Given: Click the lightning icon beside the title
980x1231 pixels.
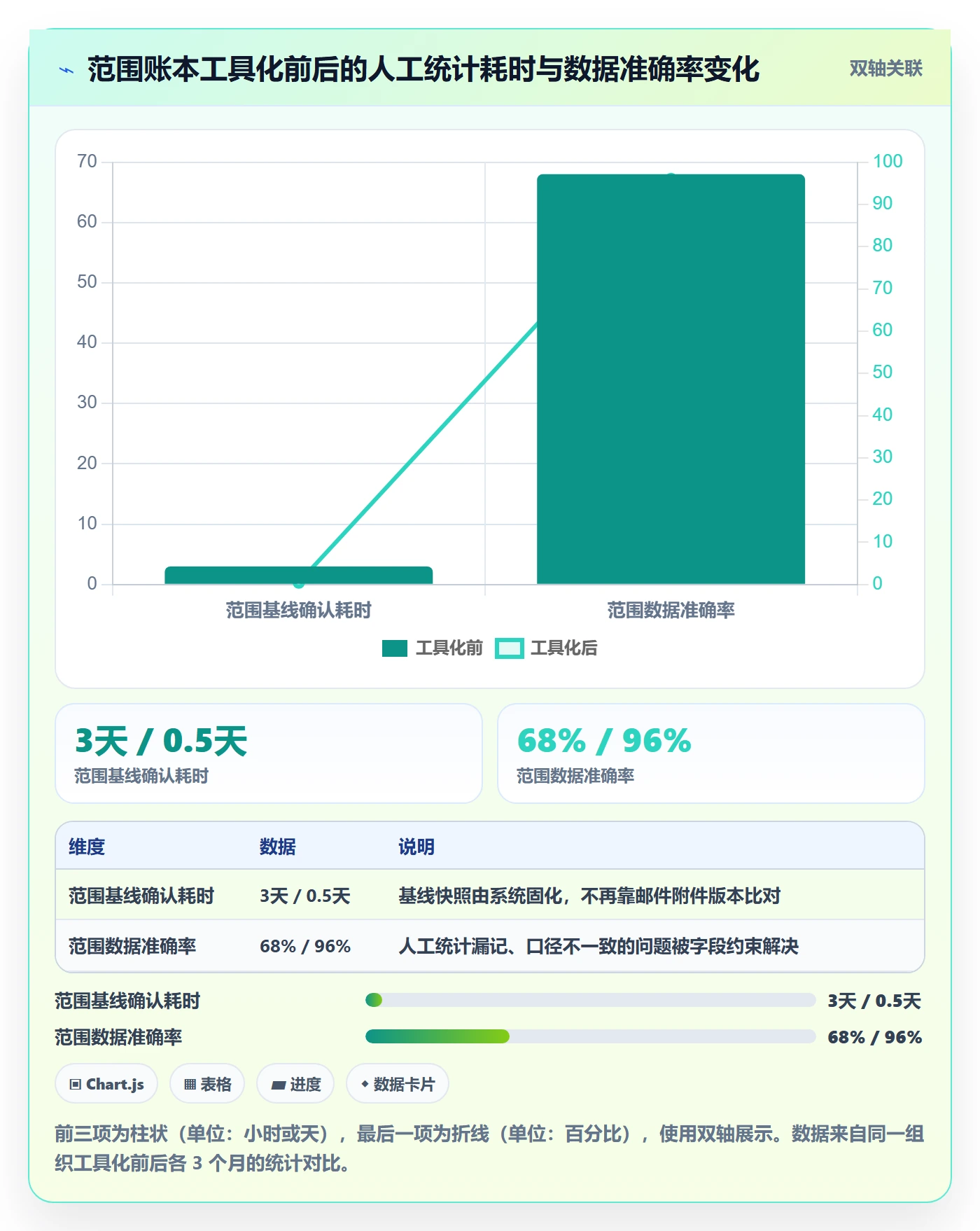Looking at the screenshot, I should [66, 70].
